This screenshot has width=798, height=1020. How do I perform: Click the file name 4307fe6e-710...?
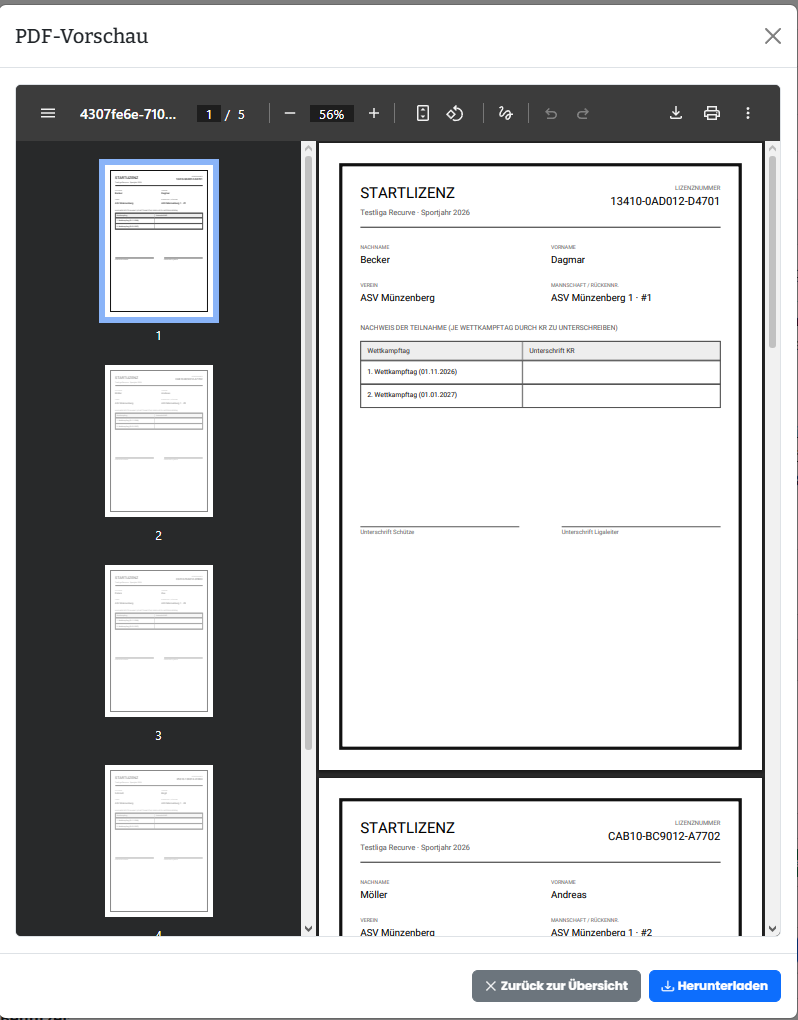click(127, 114)
